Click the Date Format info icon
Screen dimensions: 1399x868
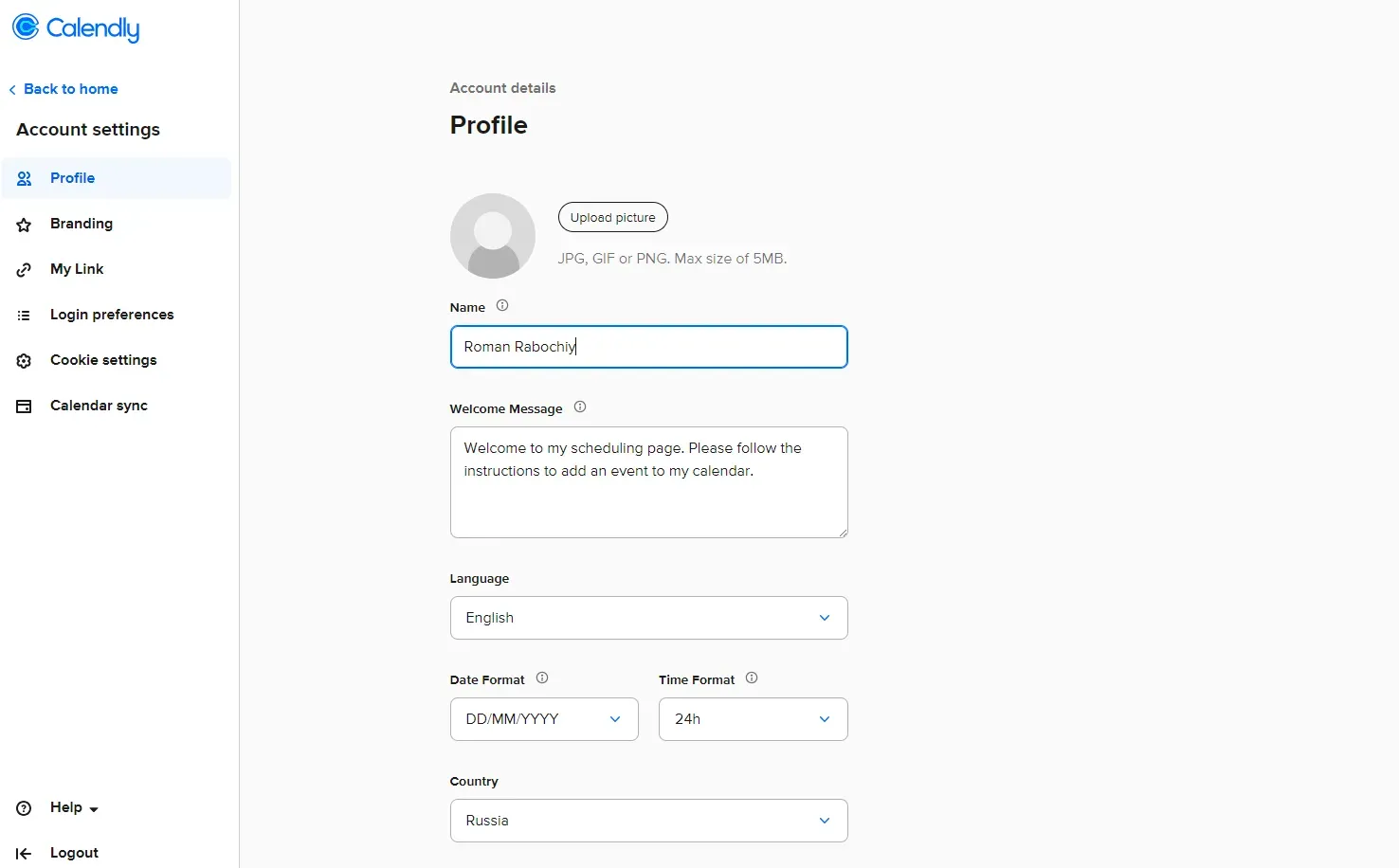(542, 678)
